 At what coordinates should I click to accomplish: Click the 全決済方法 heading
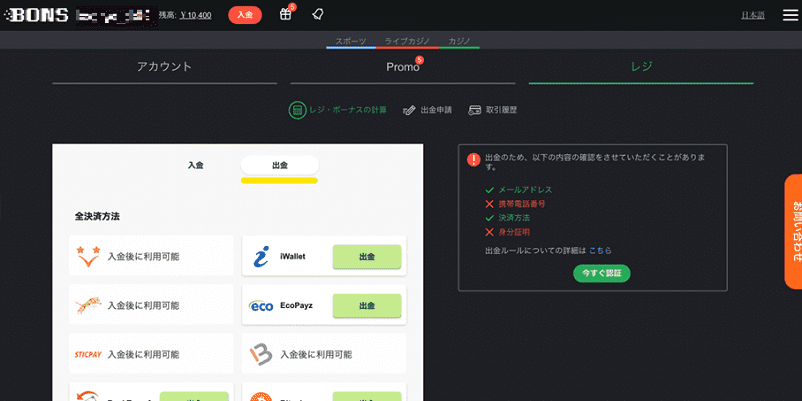[97, 216]
